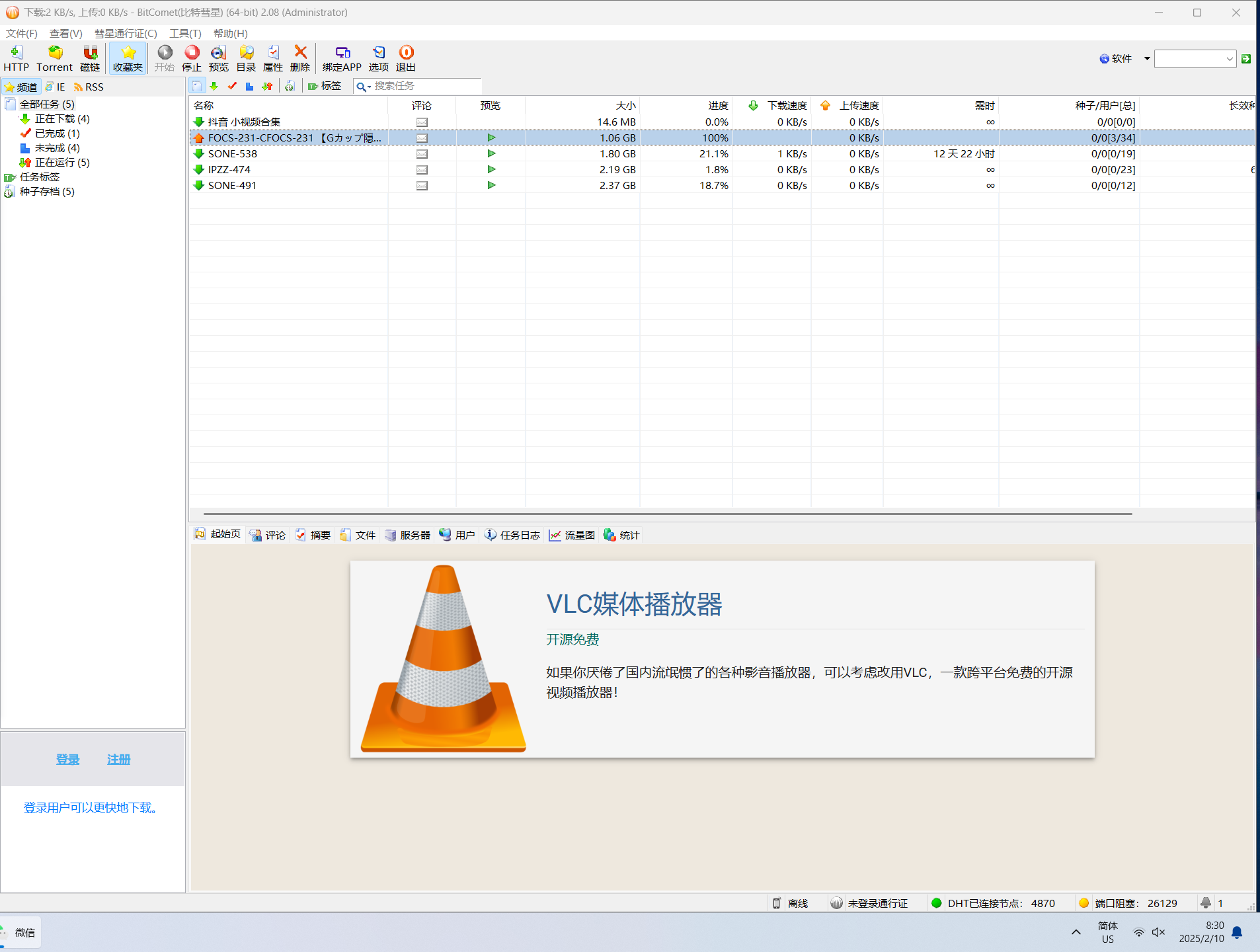Click the HTTP download toolbar icon

click(x=17, y=58)
